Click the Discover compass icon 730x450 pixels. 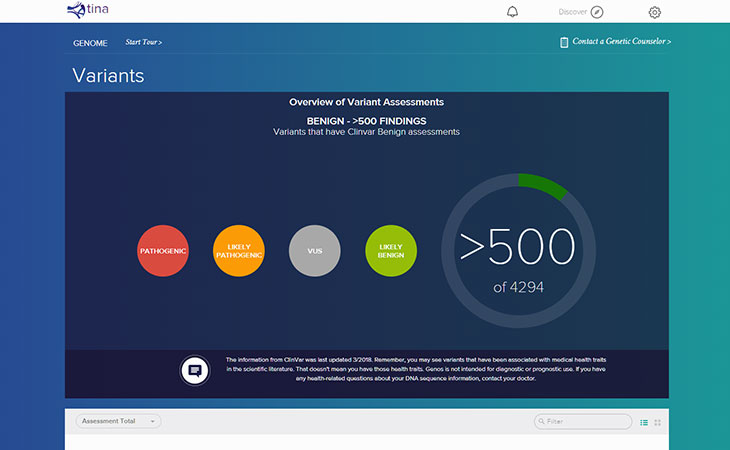pos(597,12)
